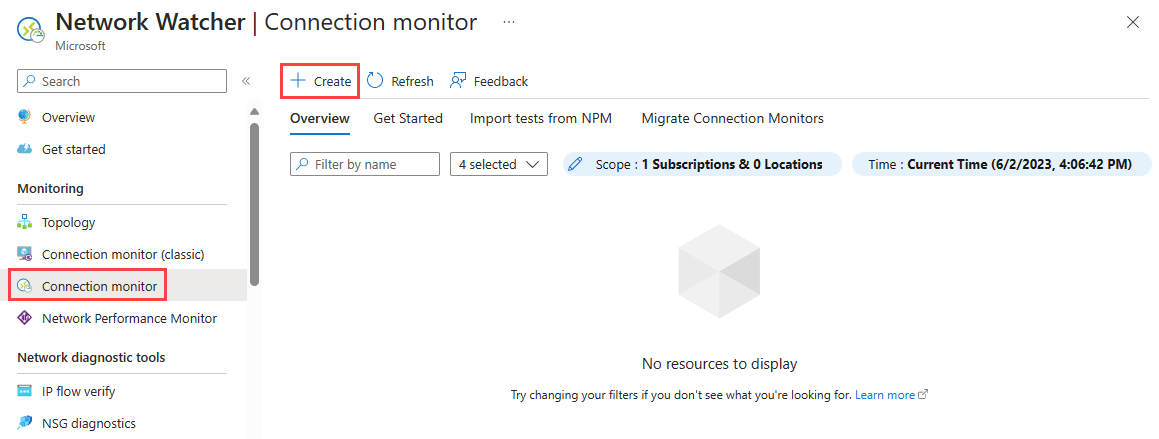
Task: Open Topology in Monitoring section
Action: [x=68, y=222]
